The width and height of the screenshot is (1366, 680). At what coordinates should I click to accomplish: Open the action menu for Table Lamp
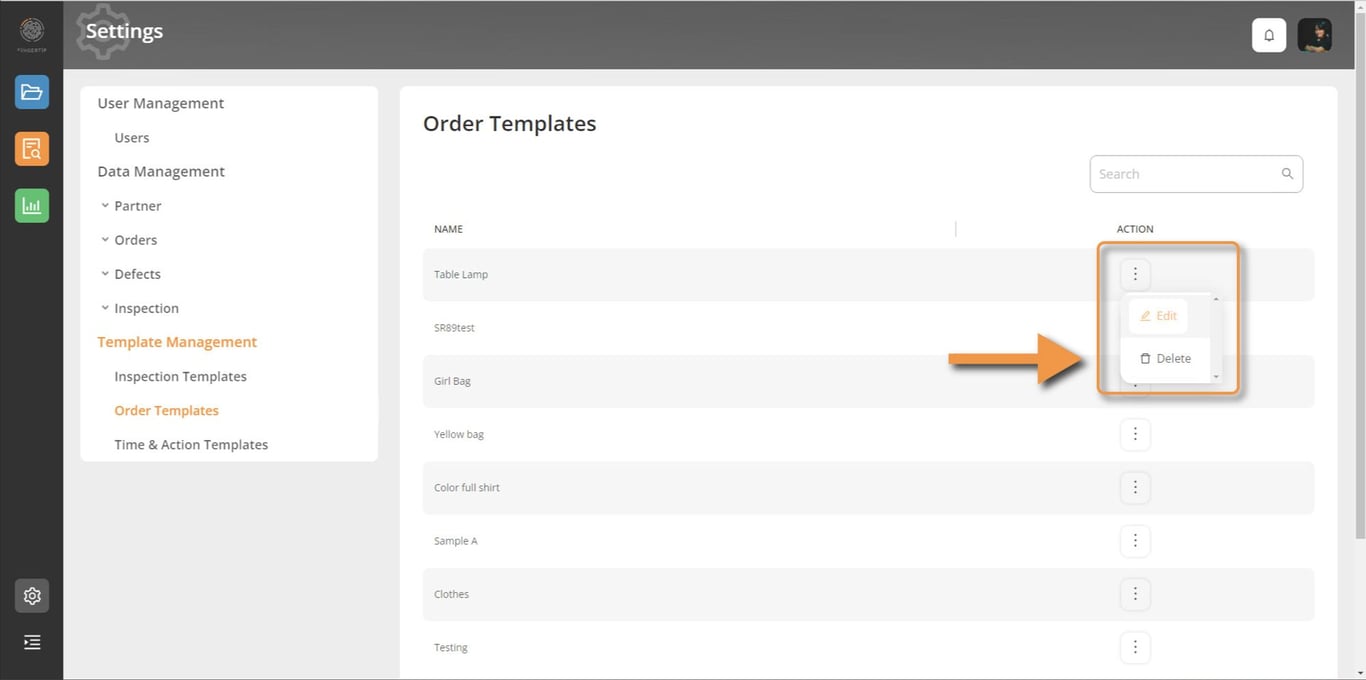[x=1135, y=274]
